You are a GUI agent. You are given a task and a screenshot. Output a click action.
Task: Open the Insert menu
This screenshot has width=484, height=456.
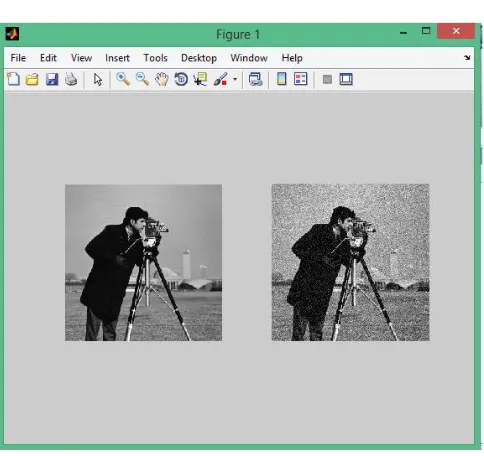(x=117, y=58)
